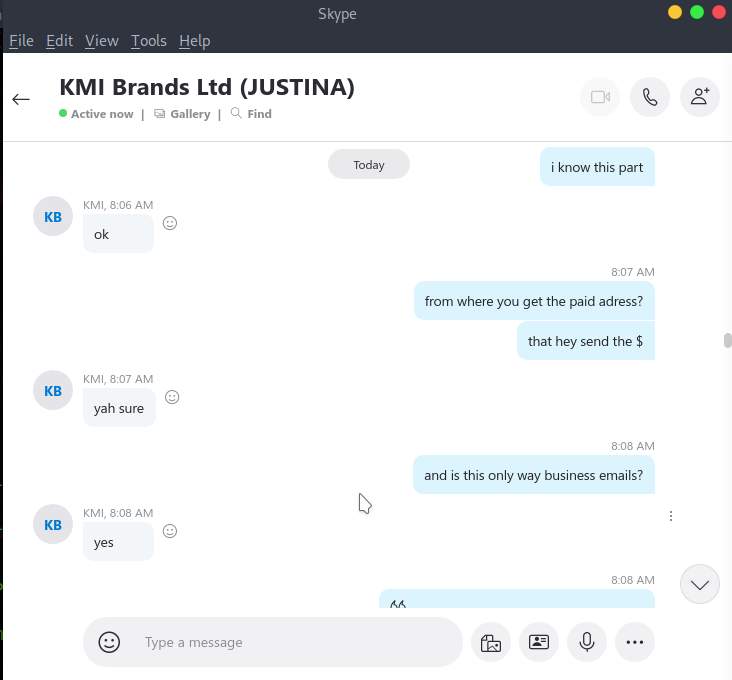
Task: React to the 'yah sure' message
Action: tap(172, 397)
